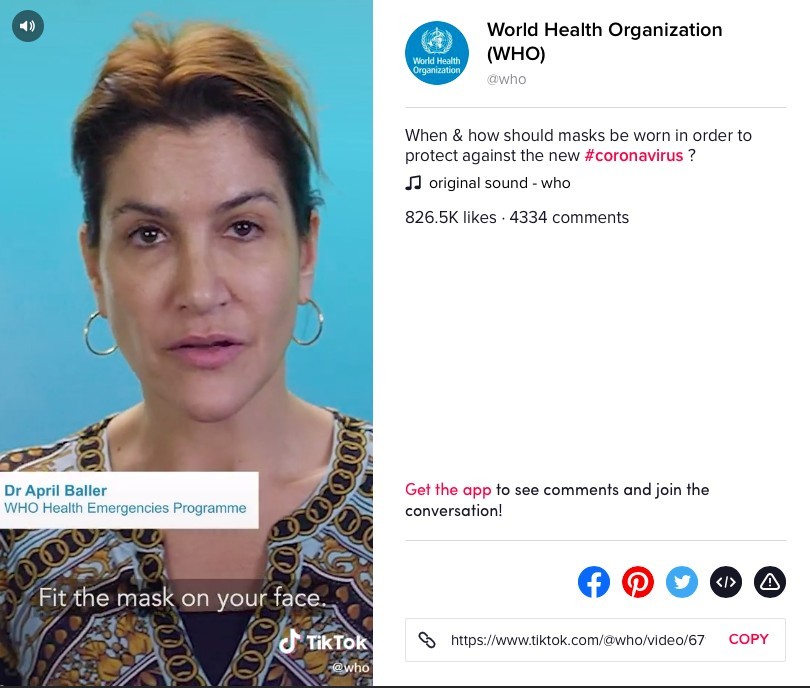The image size is (810, 688).
Task: Report the video via warning triangle icon
Action: coord(770,582)
